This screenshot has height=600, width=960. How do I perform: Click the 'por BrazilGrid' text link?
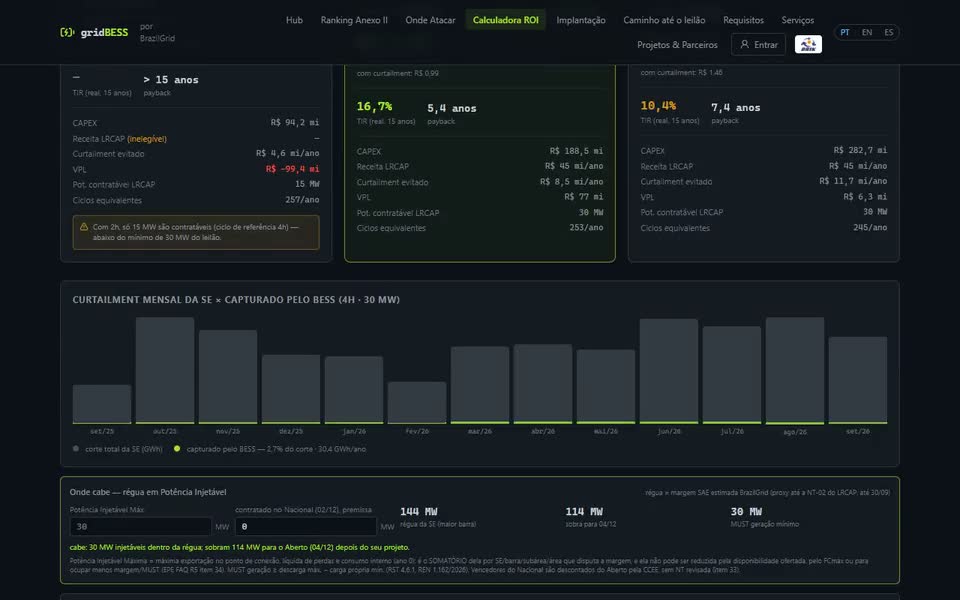tap(157, 32)
